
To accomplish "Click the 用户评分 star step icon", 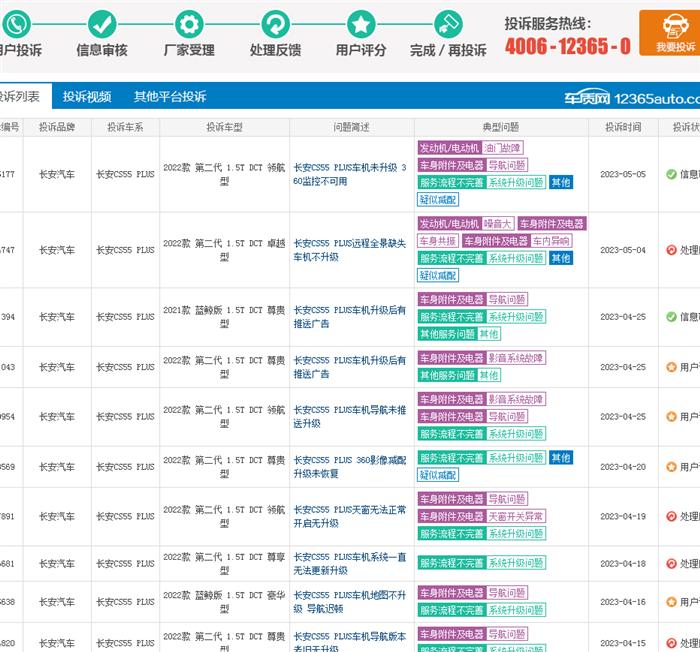I will click(361, 24).
